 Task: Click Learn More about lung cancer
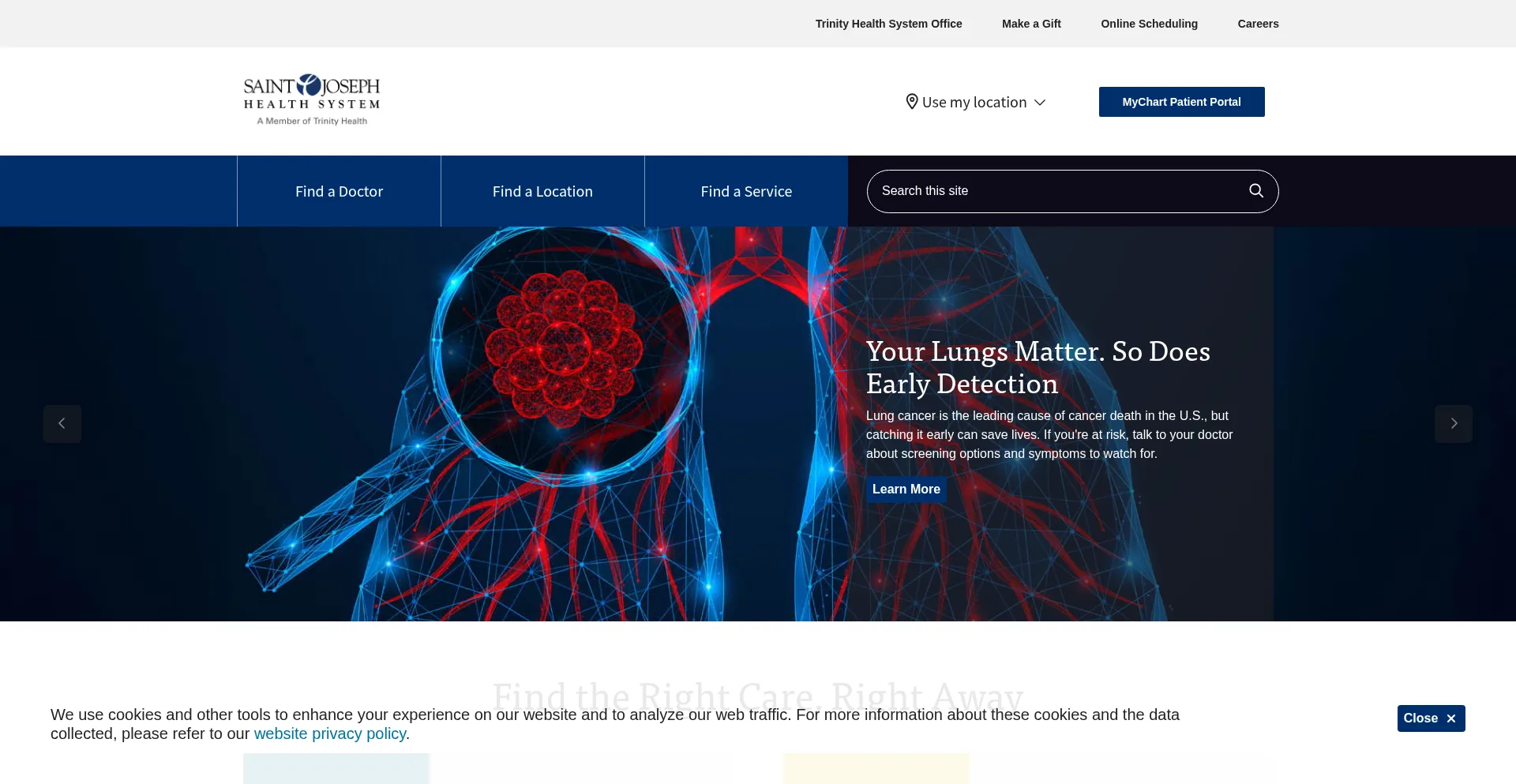[906, 490]
